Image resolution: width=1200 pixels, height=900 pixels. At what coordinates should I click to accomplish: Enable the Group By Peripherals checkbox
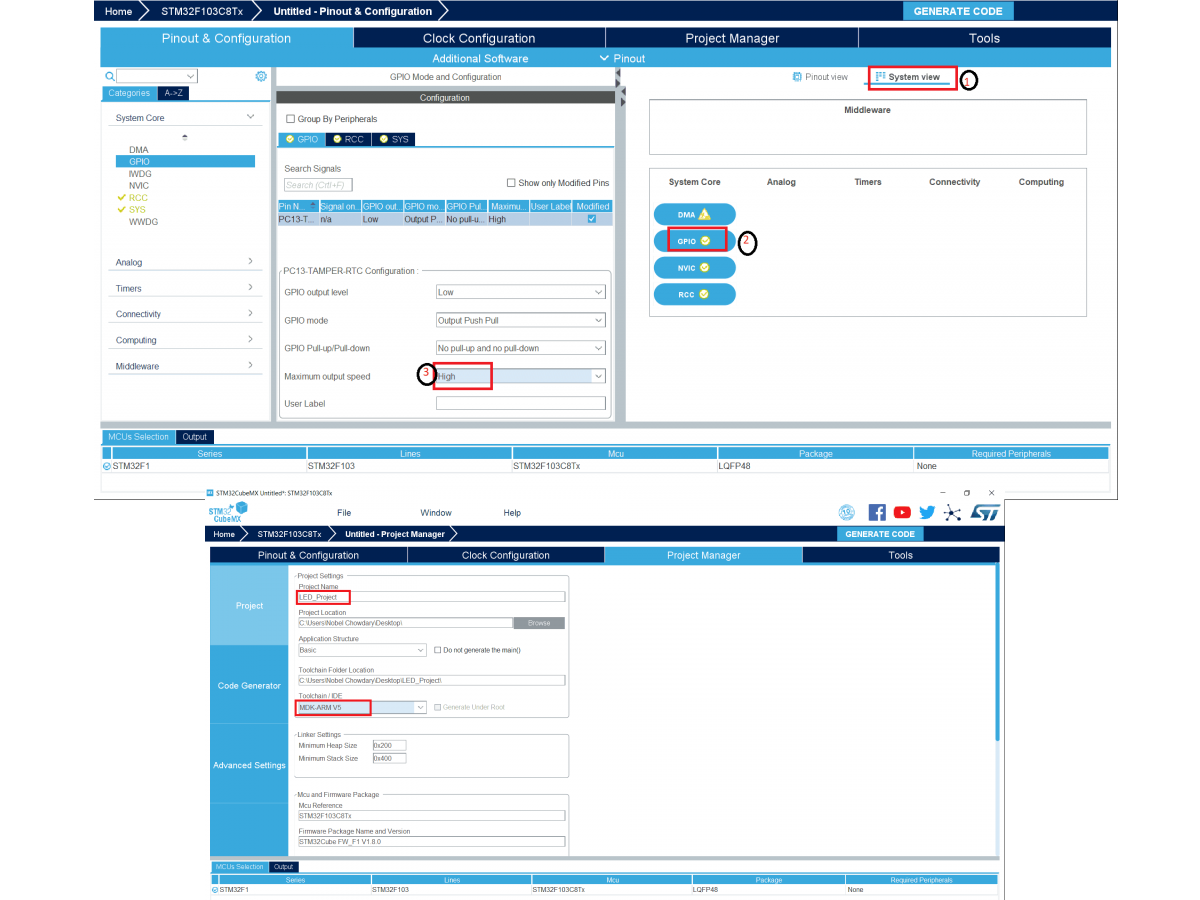pos(291,119)
